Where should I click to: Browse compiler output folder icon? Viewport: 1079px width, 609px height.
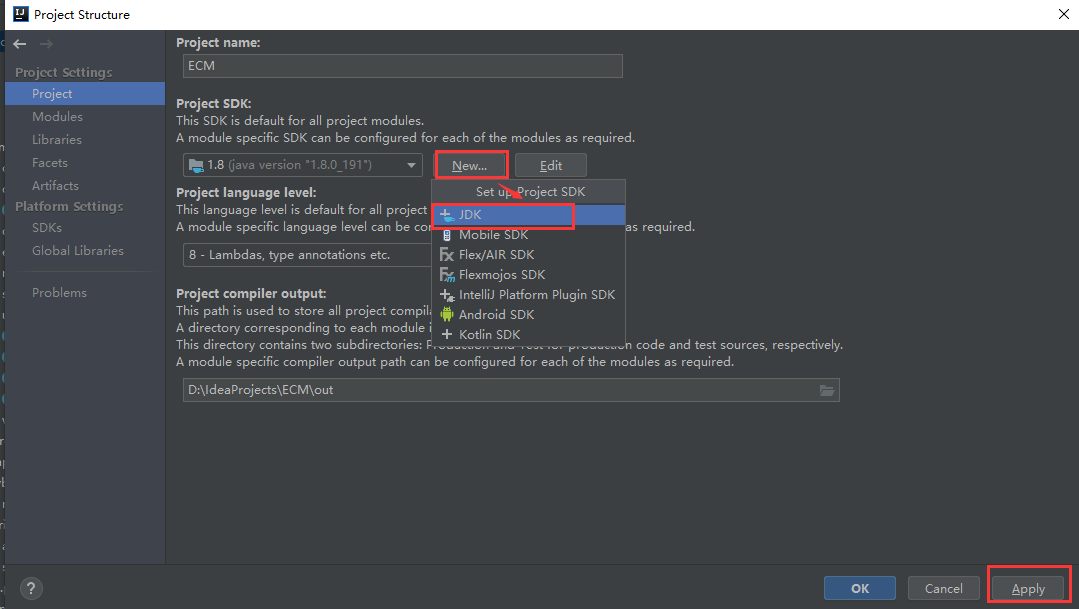tap(826, 390)
